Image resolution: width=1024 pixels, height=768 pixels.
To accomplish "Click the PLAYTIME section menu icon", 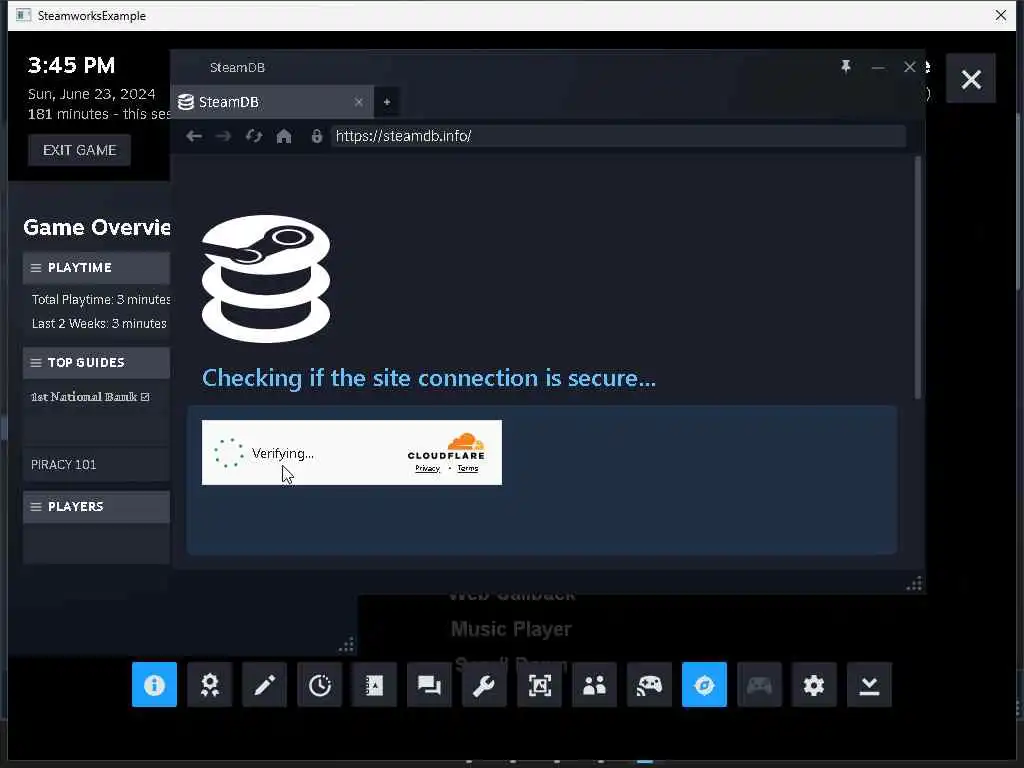I will point(36,268).
